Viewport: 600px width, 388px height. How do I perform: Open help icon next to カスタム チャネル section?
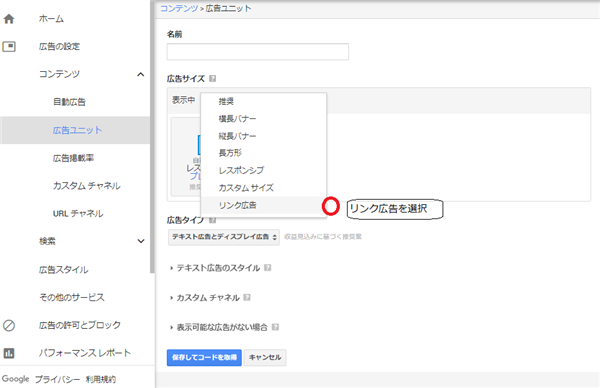coord(247,297)
